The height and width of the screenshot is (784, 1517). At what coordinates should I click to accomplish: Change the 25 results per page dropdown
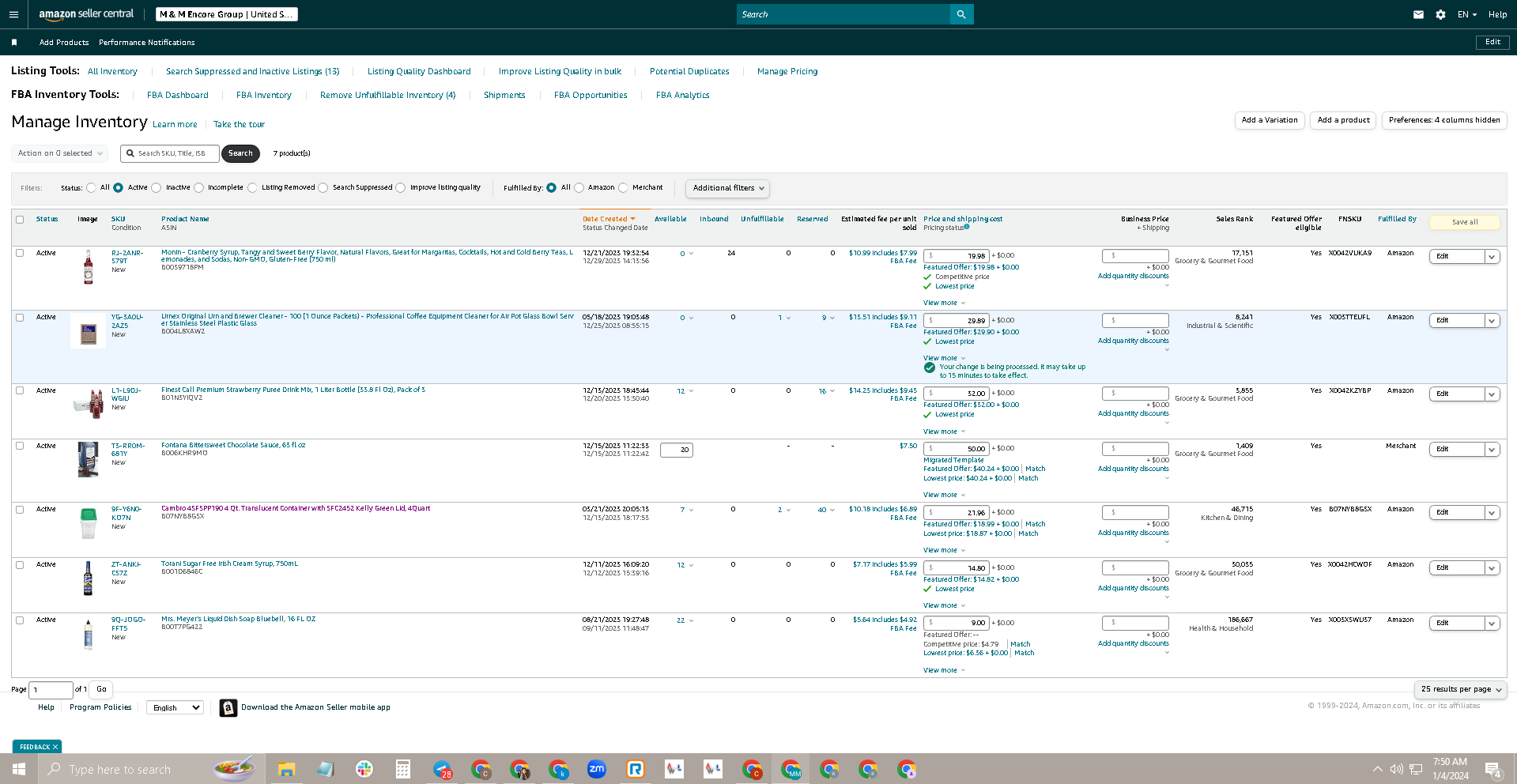[x=1461, y=689]
